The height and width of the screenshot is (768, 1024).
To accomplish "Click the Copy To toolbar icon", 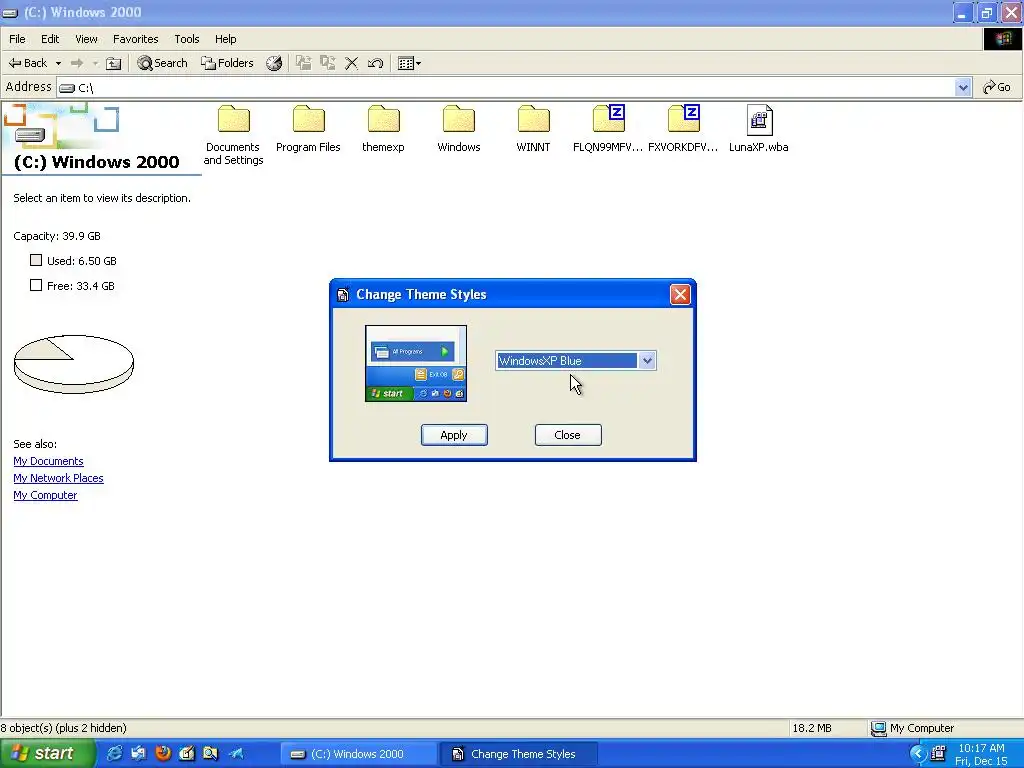I will click(328, 63).
